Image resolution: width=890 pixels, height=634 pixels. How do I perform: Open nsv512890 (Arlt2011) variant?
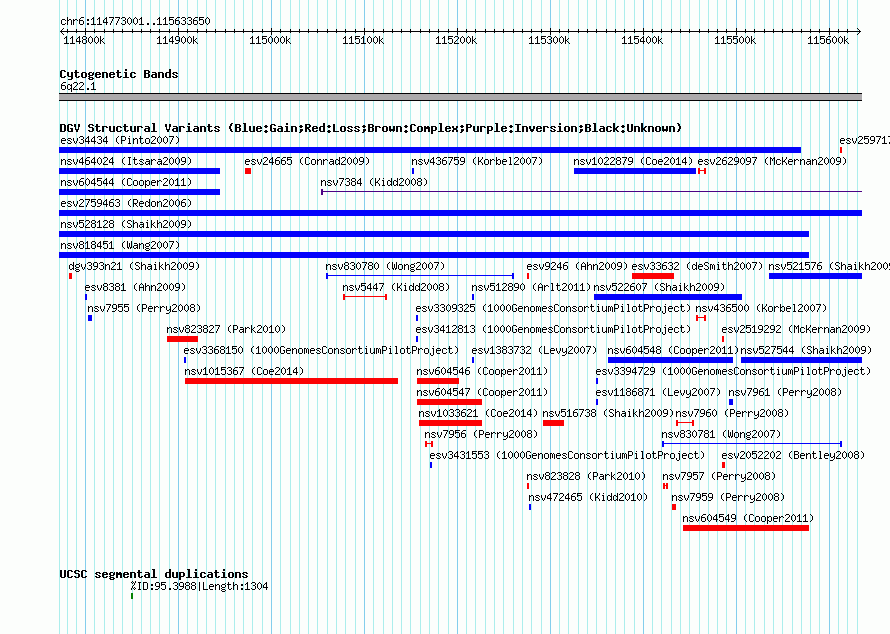click(531, 287)
